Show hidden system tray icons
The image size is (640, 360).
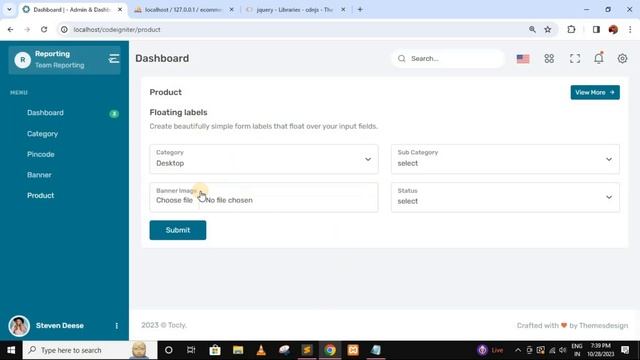[x=518, y=350]
